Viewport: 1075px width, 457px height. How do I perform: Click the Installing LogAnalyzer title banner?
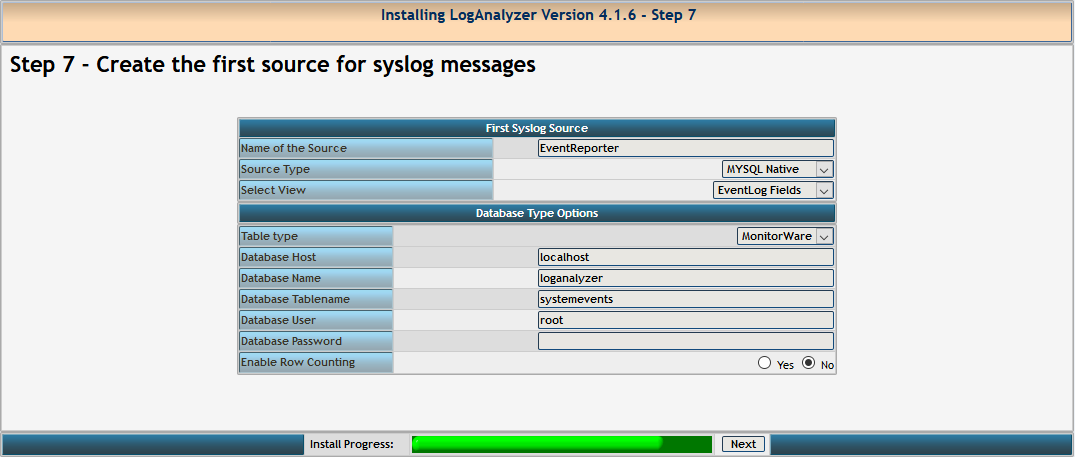coord(537,16)
